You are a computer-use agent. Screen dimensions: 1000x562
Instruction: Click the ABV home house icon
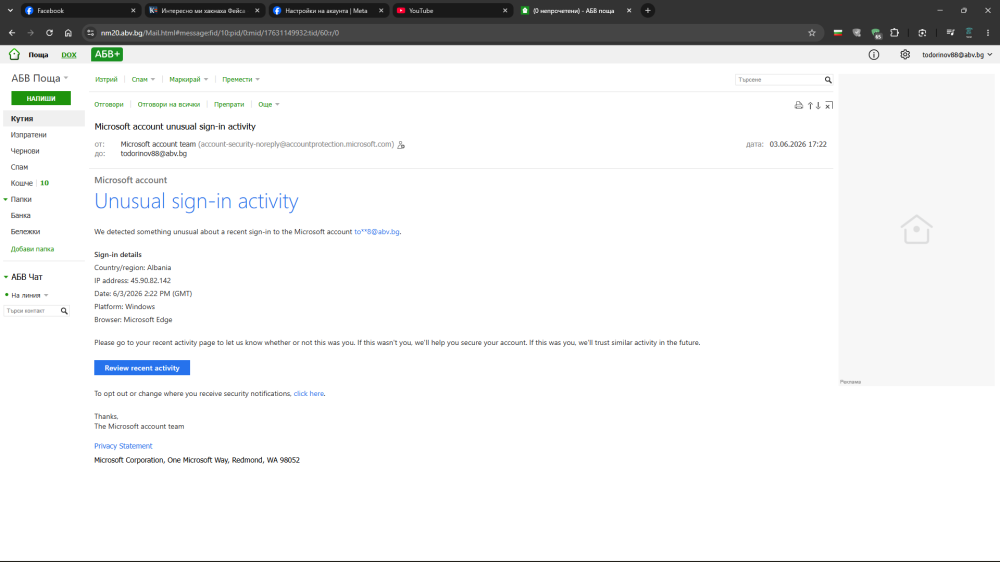14,54
